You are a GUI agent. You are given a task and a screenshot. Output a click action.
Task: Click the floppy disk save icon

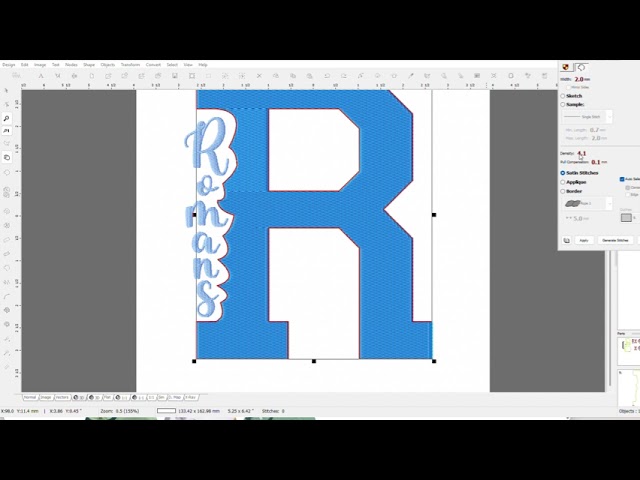pyautogui.click(x=175, y=76)
